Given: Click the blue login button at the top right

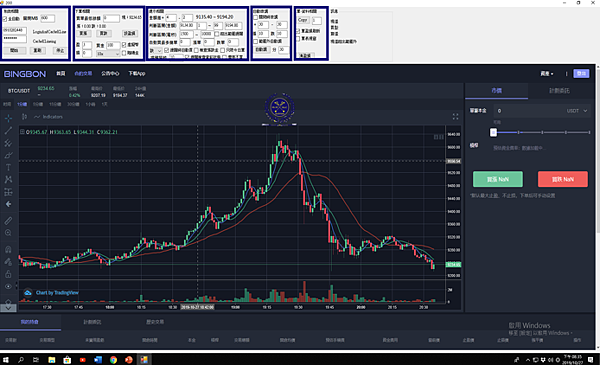Looking at the screenshot, I should [x=581, y=74].
